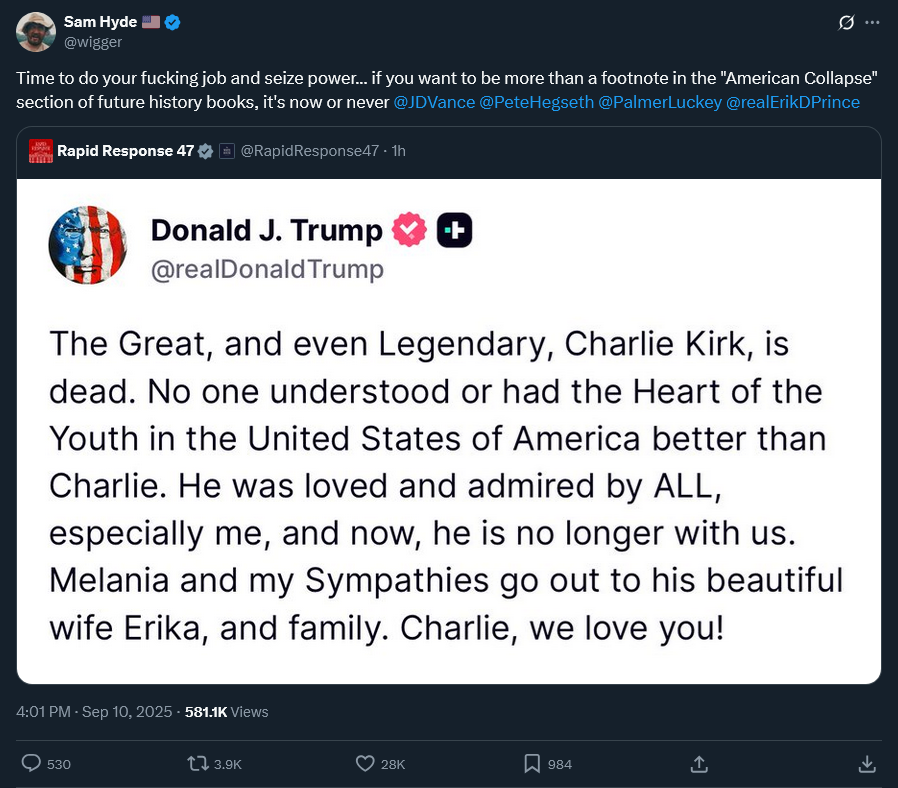
Task: Click the download icon under the post
Action: [867, 763]
